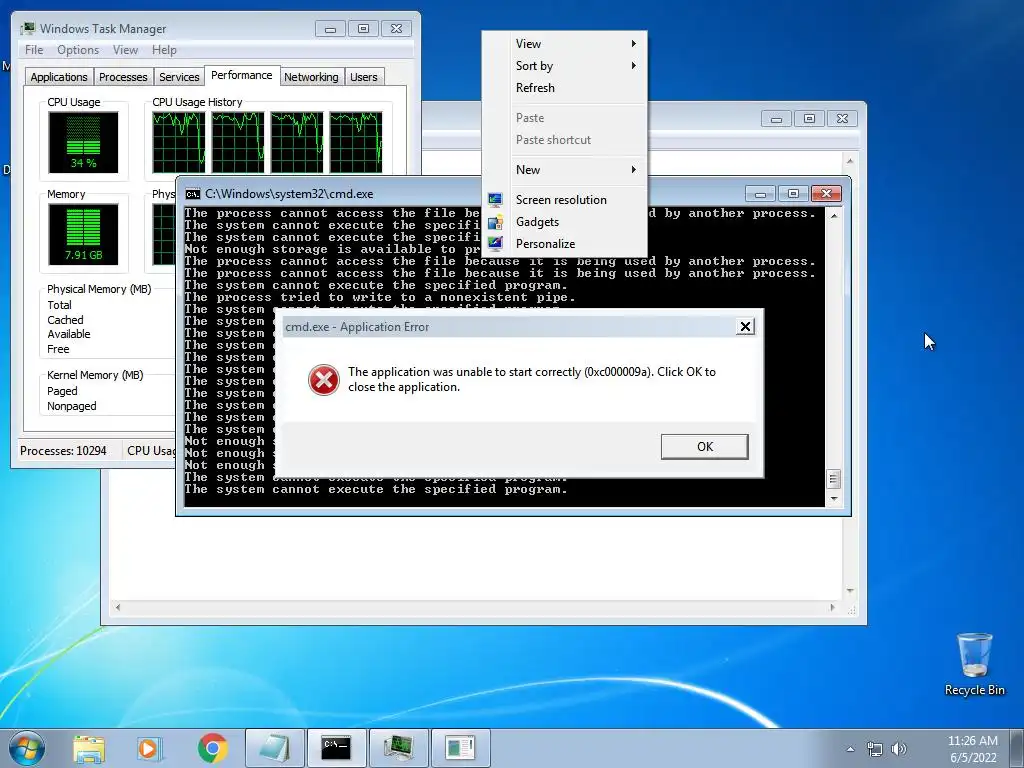
Task: Maximize the cmd.exe window
Action: [x=793, y=194]
